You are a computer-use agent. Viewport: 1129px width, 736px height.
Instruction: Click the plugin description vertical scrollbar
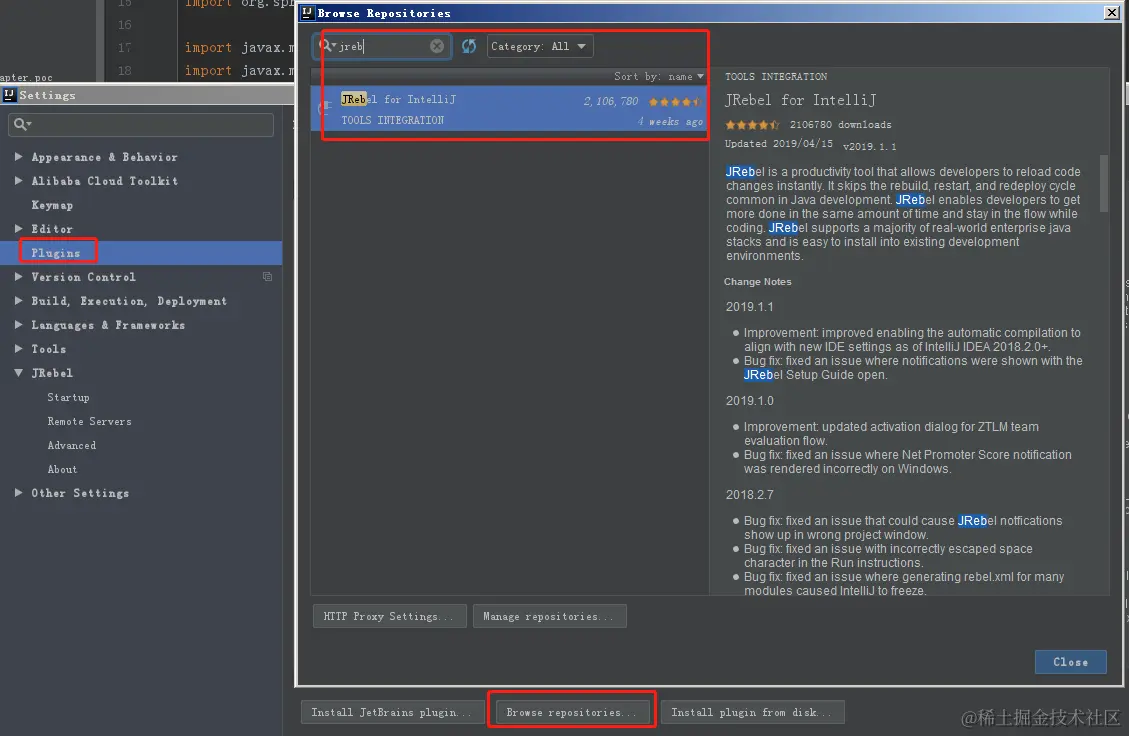[1104, 184]
